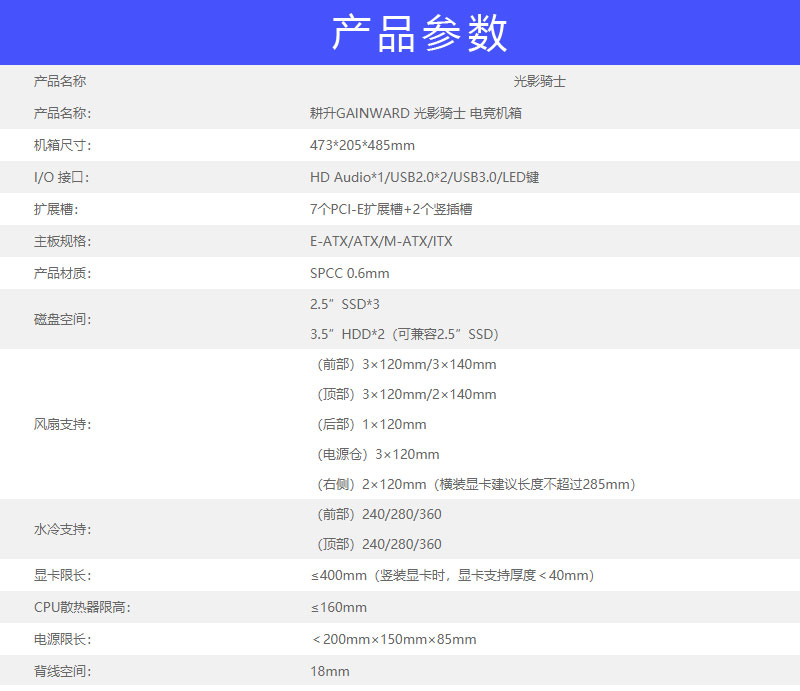Click the 产品参数 header title
Viewport: 800px width, 691px height.
tap(419, 33)
